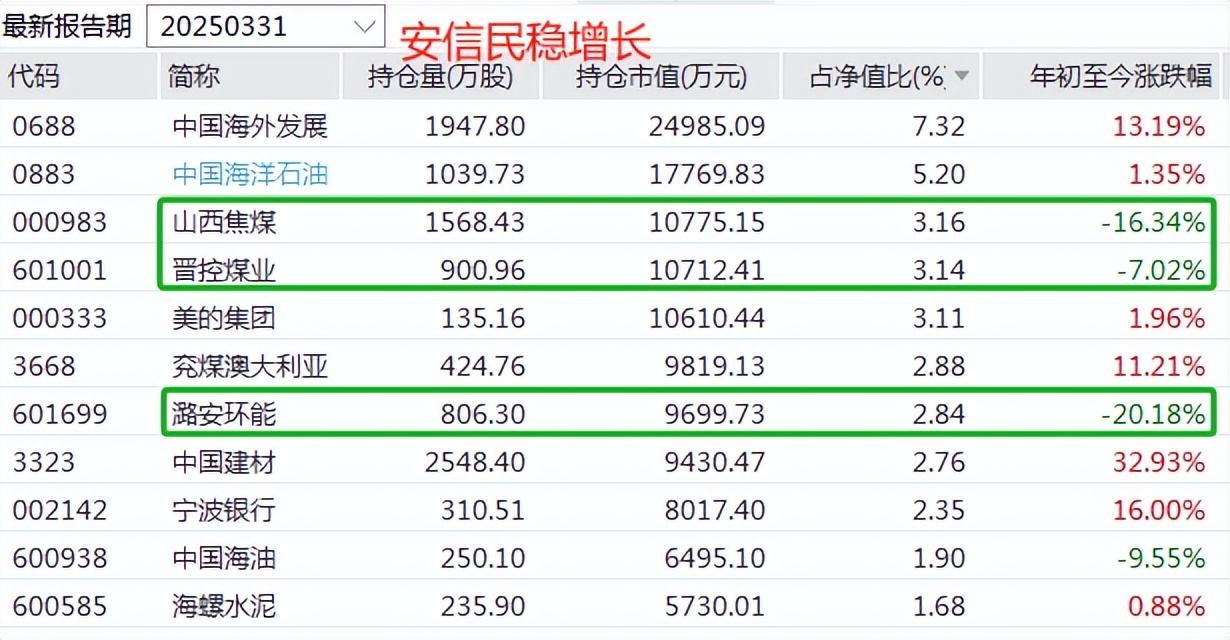Select net value ratio 7.32
Screen dimensions: 1230x640
(x=938, y=126)
